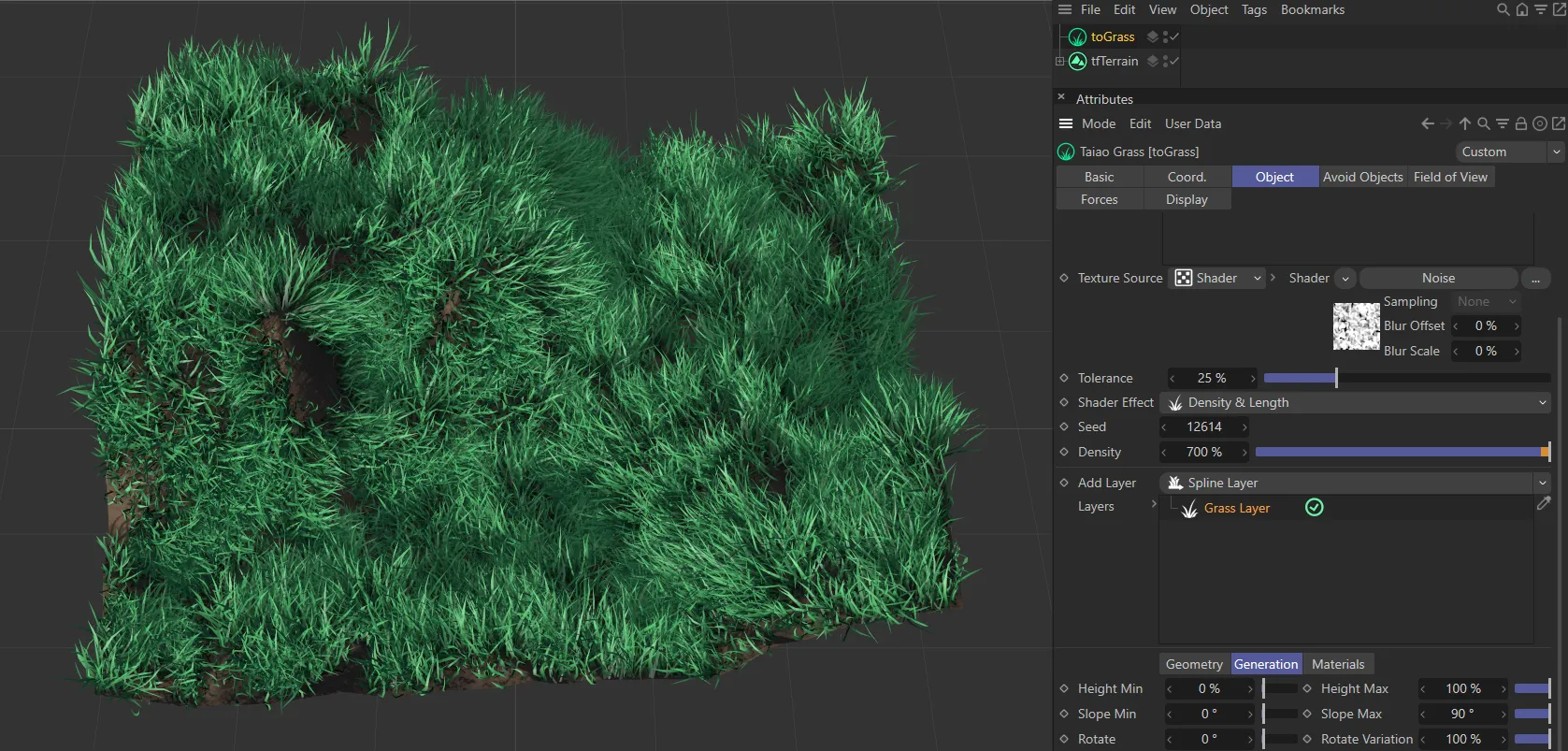Toggle the toGrass enable checkmark

click(x=1174, y=37)
